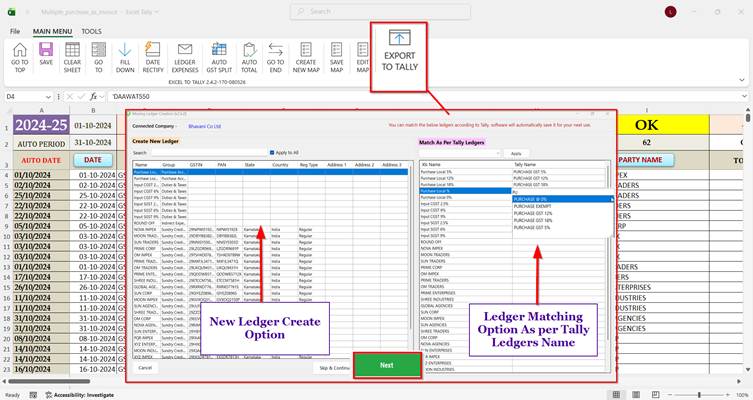Click the green Next button
This screenshot has width=753, height=400.
387,365
